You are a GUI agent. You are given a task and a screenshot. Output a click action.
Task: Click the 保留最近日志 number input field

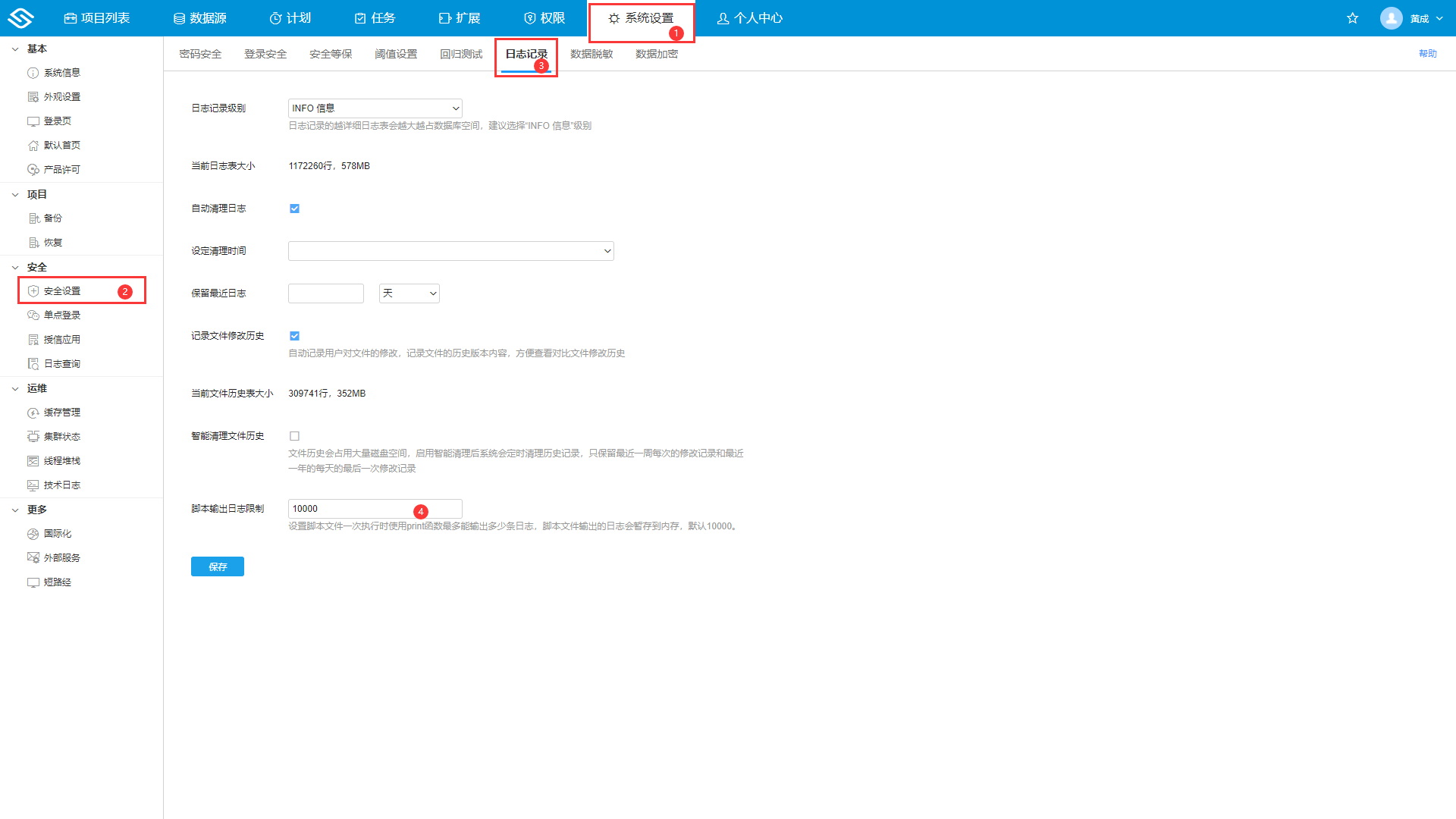325,293
